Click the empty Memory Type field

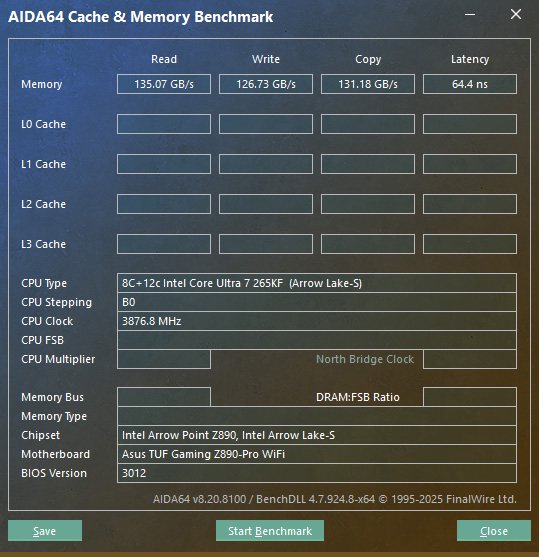pos(317,416)
